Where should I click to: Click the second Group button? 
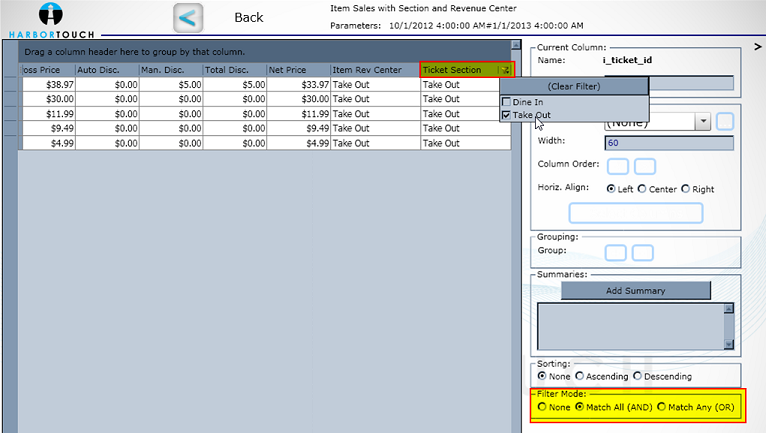click(642, 253)
